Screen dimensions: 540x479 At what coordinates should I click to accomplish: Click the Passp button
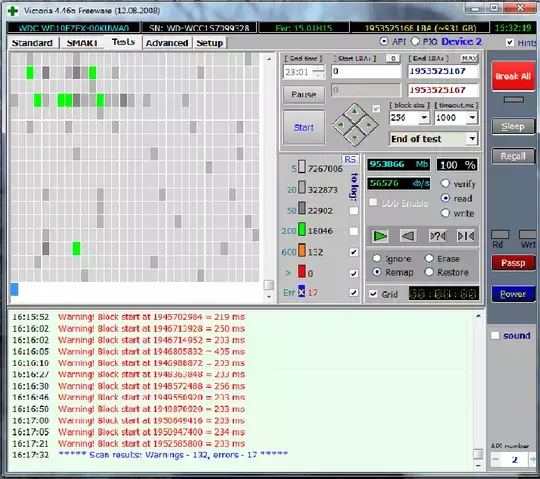tap(513, 263)
